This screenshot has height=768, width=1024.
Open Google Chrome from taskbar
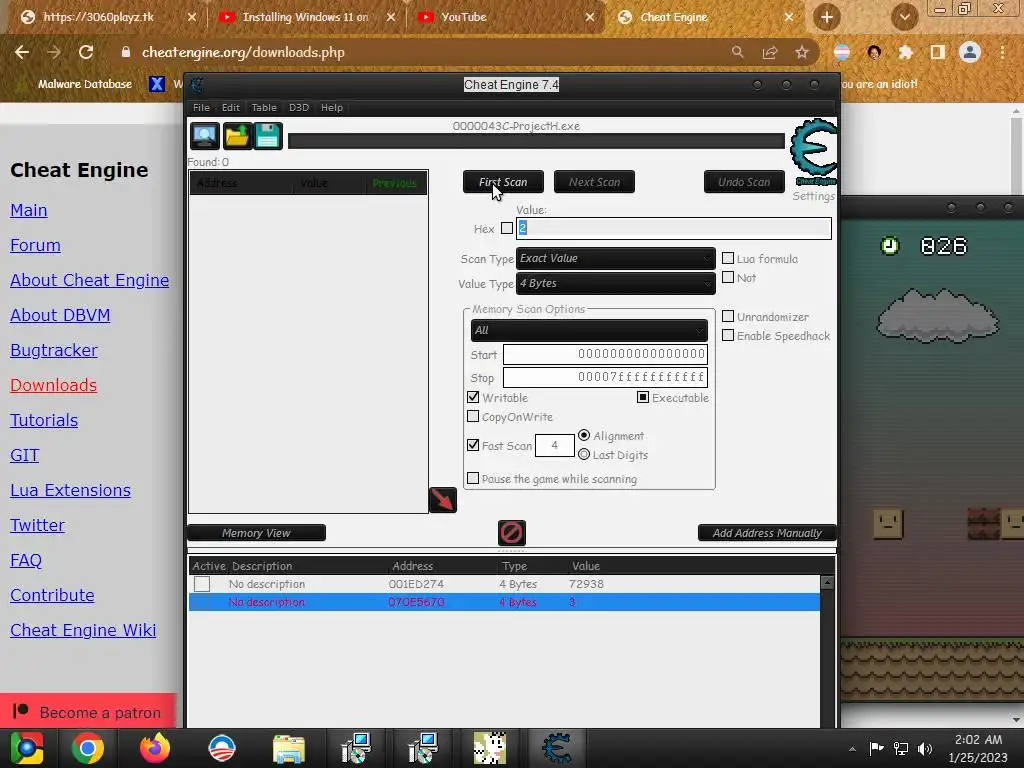[88, 748]
